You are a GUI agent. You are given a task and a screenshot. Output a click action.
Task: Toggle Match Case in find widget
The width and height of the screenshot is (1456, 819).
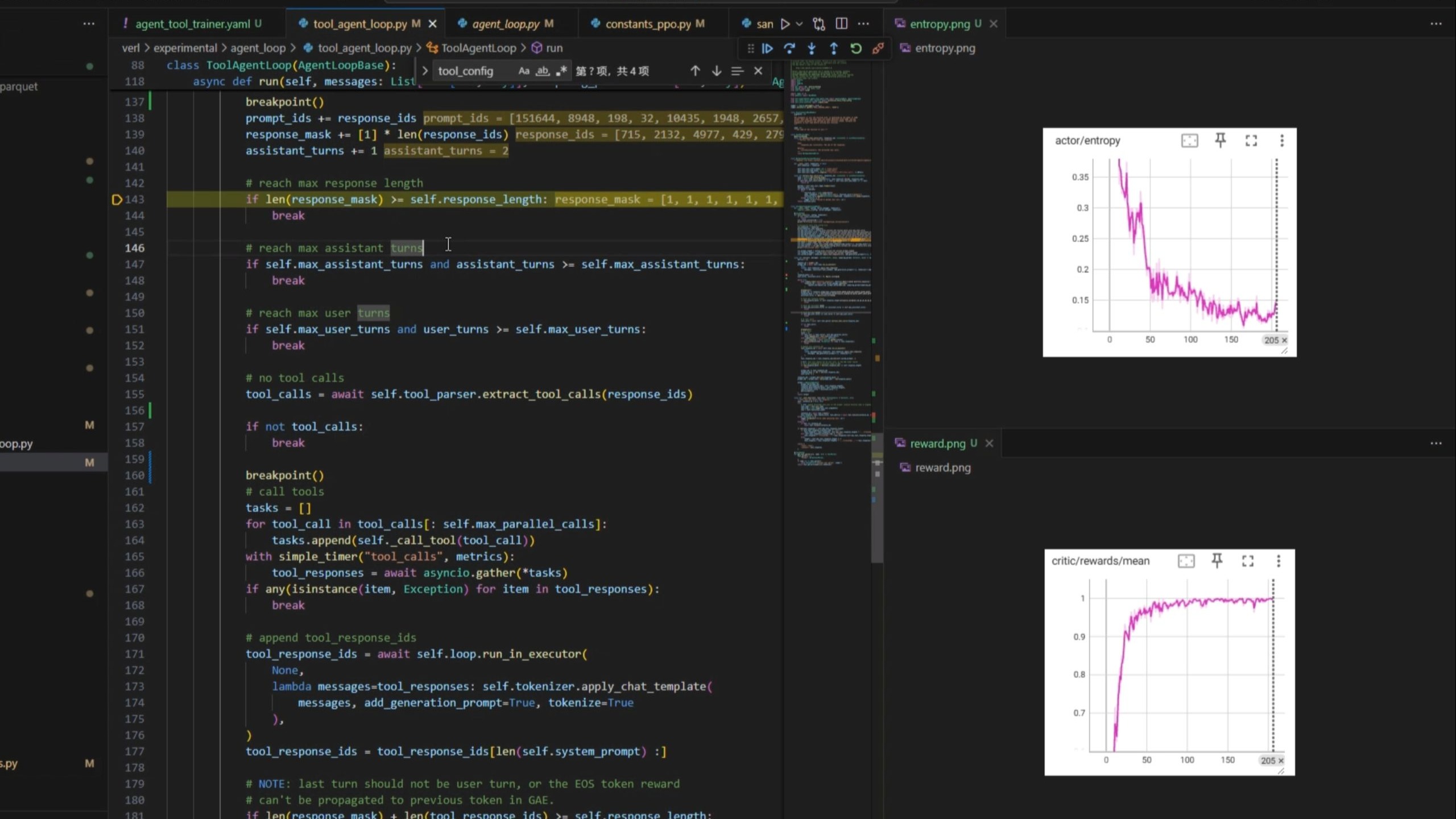pyautogui.click(x=524, y=71)
